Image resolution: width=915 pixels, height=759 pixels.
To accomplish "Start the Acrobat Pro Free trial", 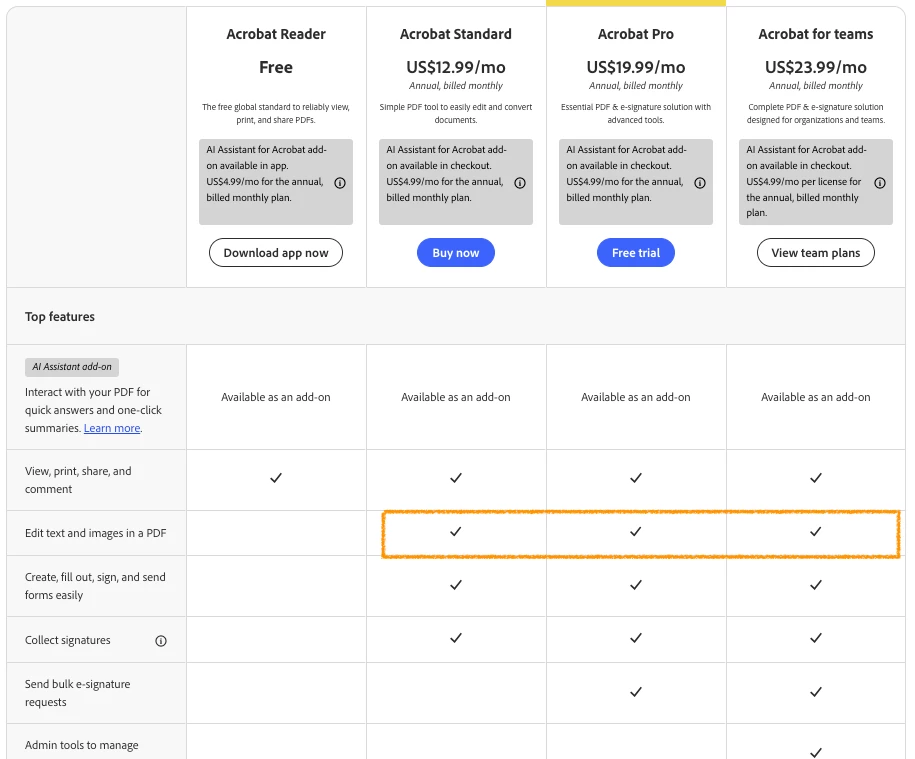I will point(635,253).
